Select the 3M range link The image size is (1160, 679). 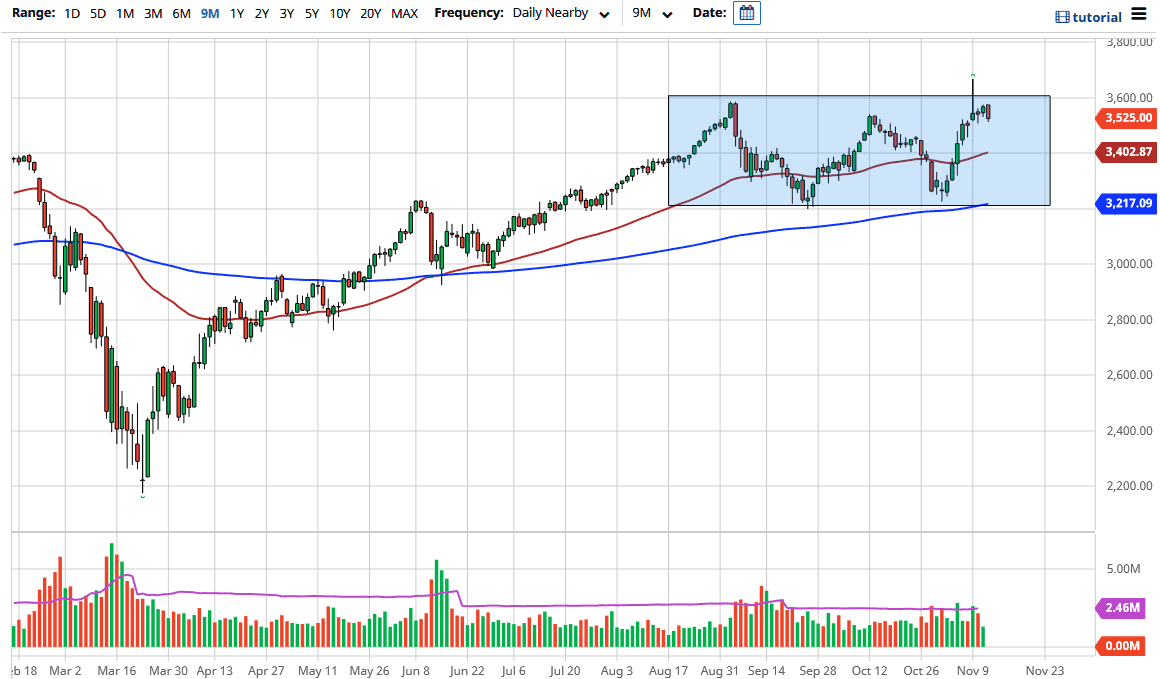point(152,14)
